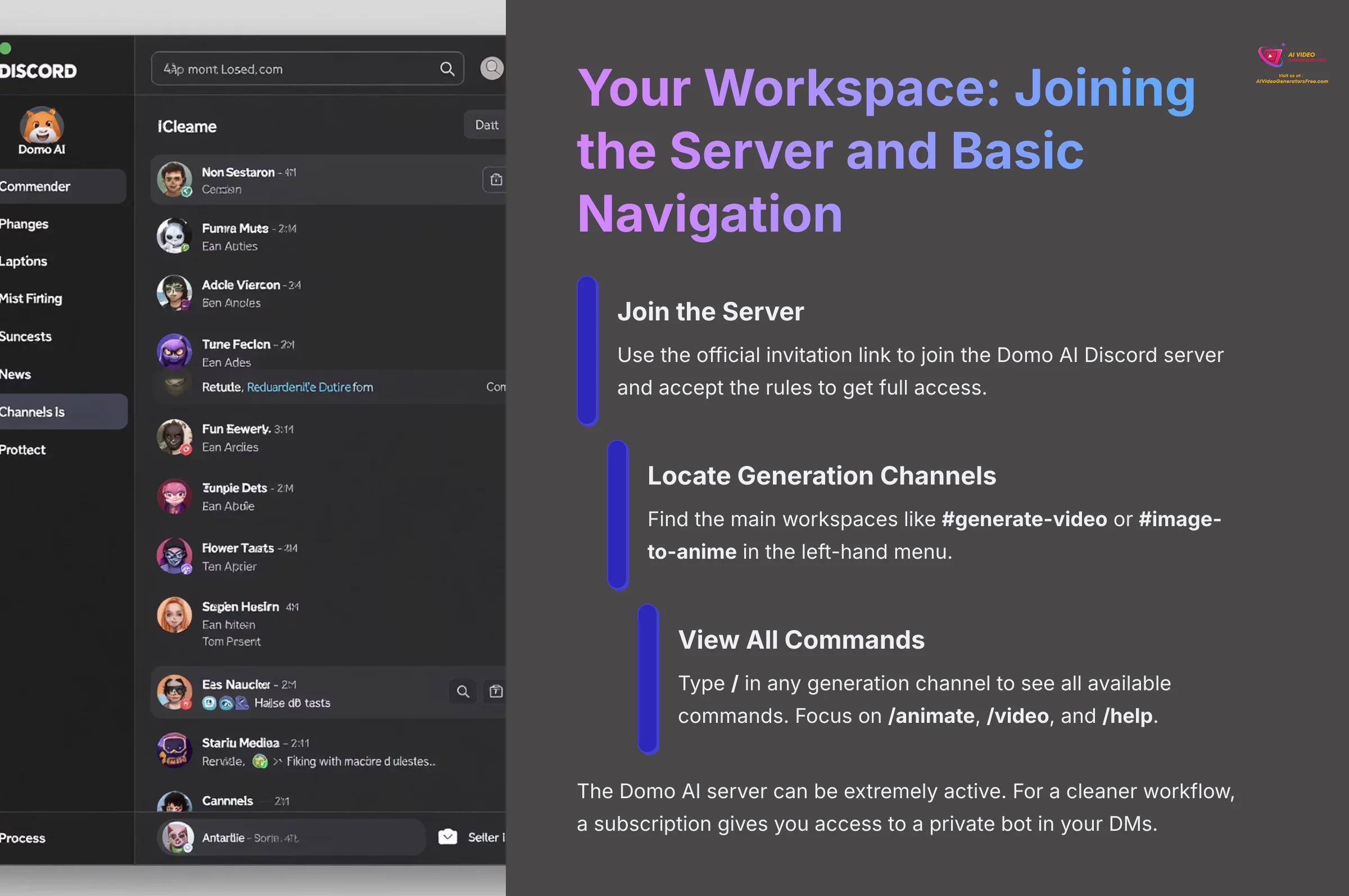The height and width of the screenshot is (896, 1349).
Task: Click the Flower Taats name
Action: (238, 548)
